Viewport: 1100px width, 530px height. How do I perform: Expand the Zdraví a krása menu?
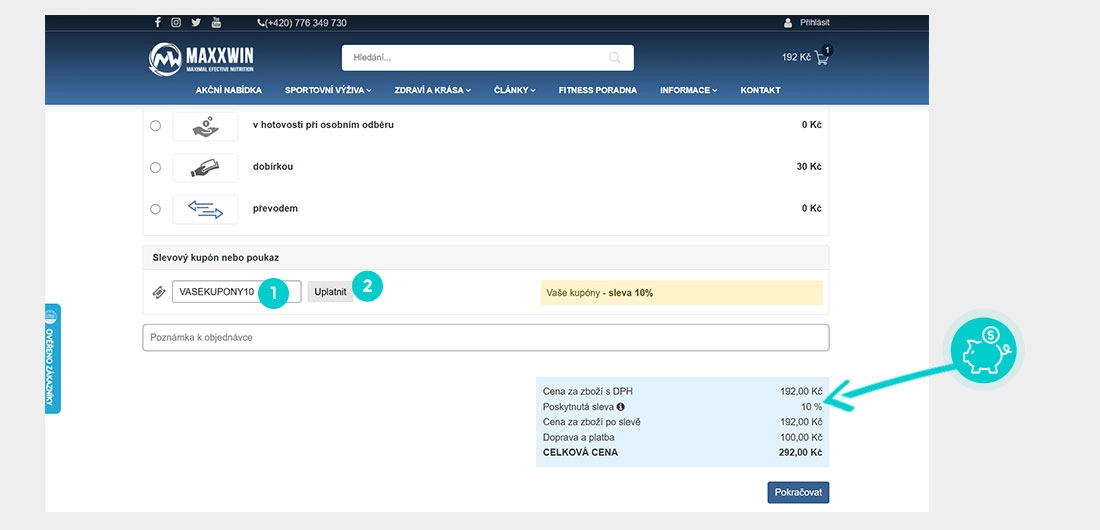[432, 90]
